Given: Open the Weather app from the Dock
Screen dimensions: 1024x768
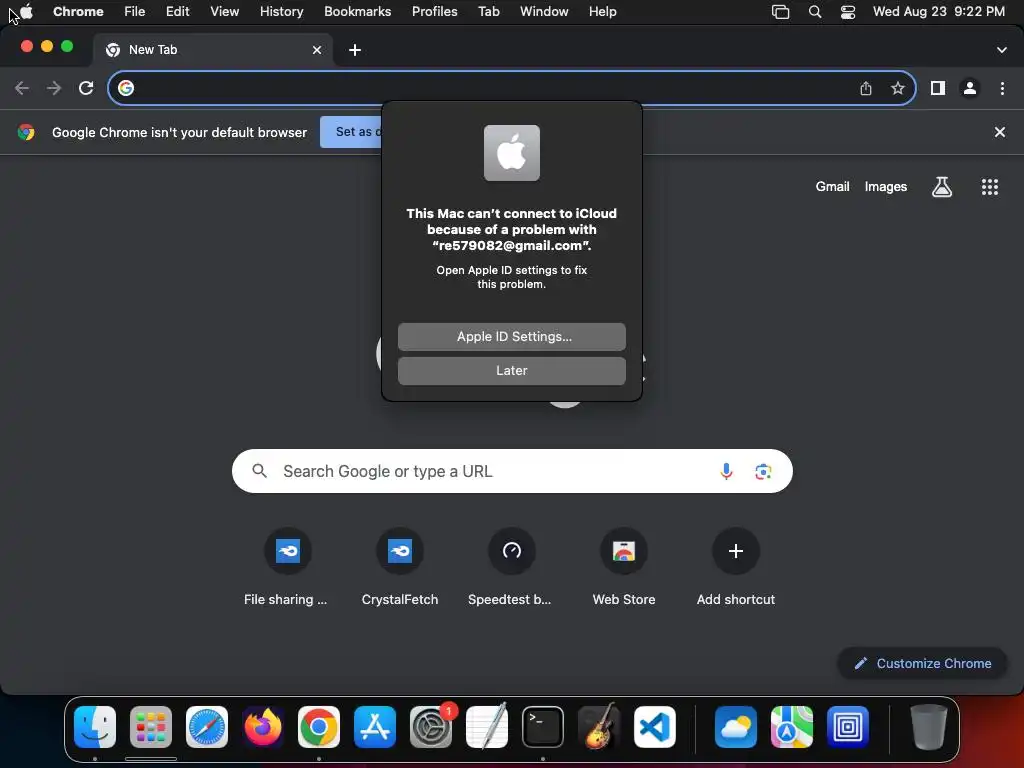Looking at the screenshot, I should click(x=736, y=727).
